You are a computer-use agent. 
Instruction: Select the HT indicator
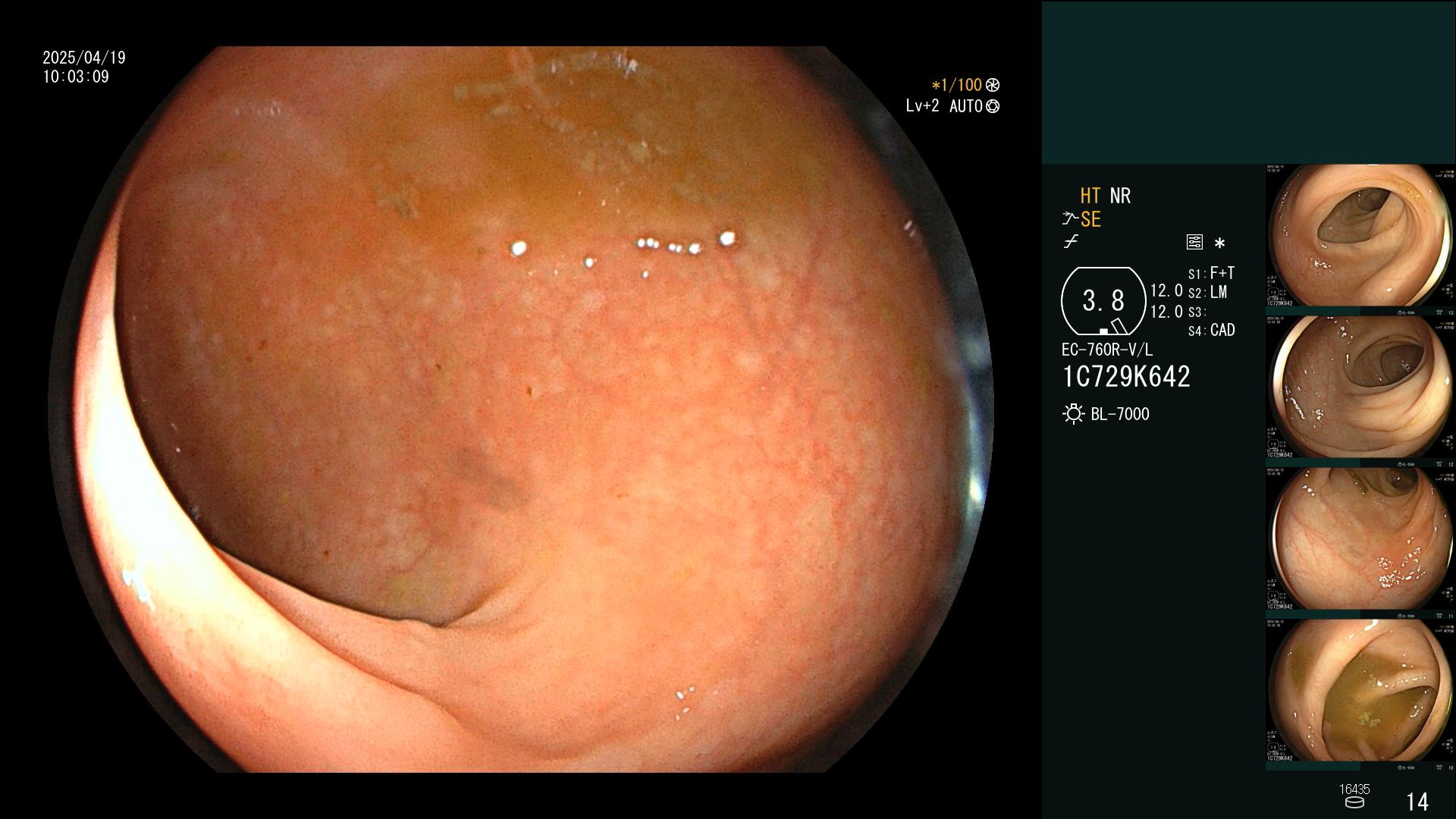pos(1090,196)
